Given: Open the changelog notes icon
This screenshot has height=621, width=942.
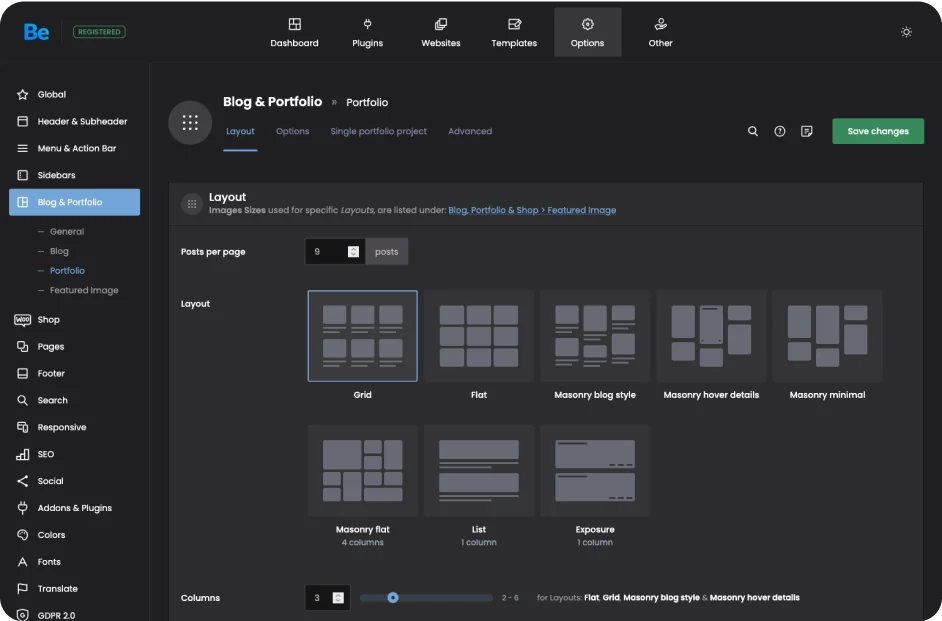Looking at the screenshot, I should click(807, 131).
